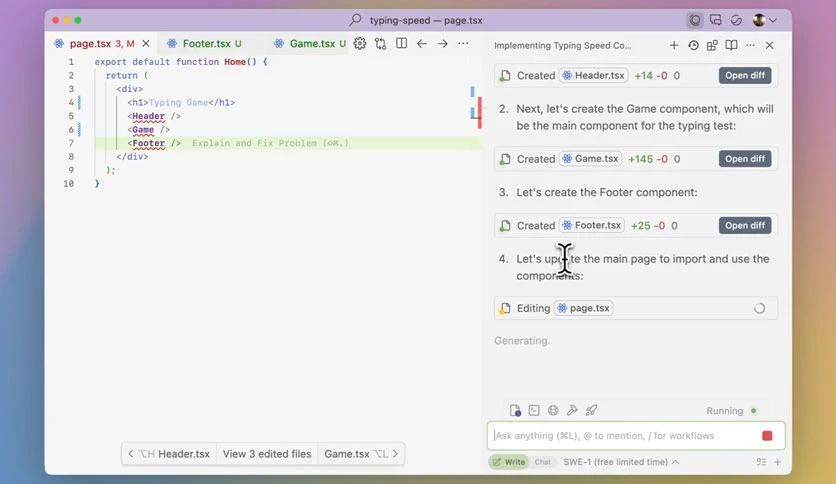This screenshot has height=484, width=836.
Task: Go forward with the right arrow
Action: 443,44
